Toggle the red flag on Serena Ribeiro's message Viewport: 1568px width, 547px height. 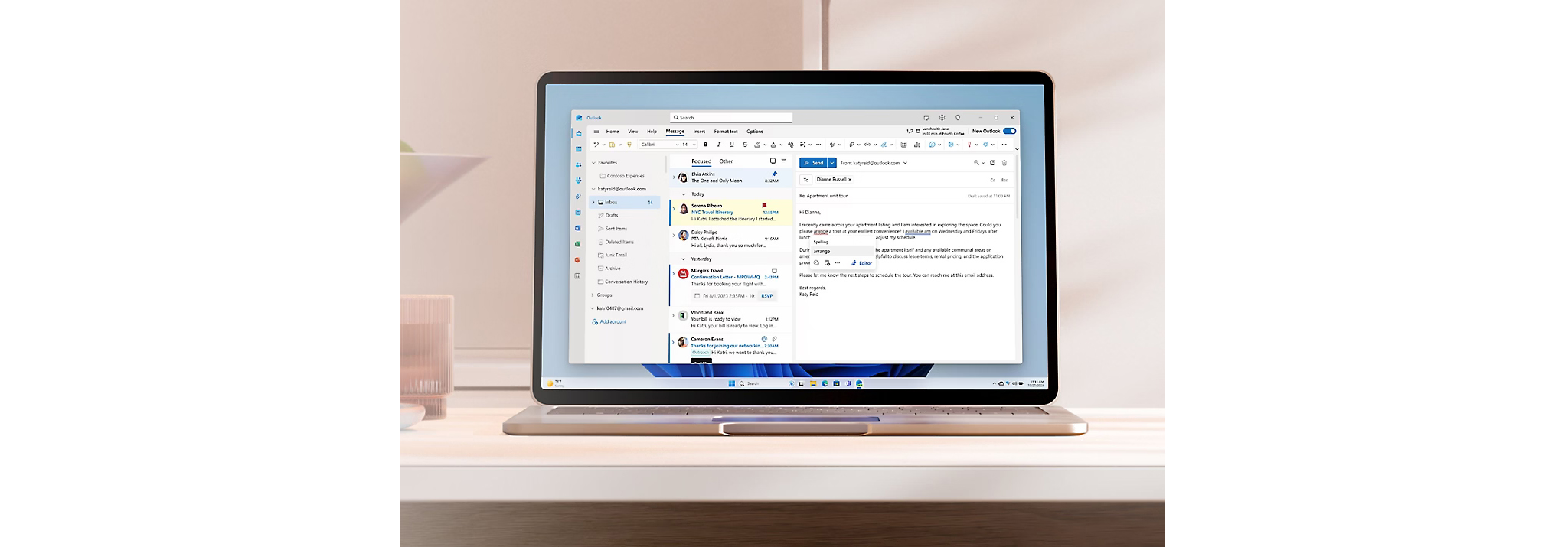764,205
